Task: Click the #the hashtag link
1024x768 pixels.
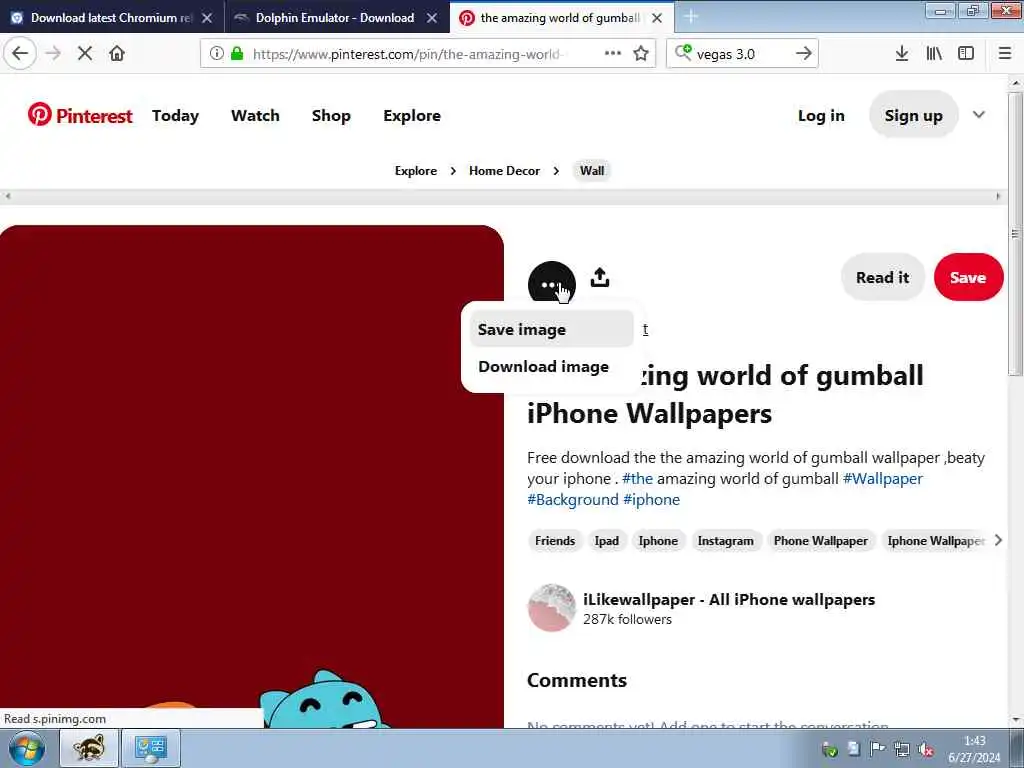Action: (637, 479)
